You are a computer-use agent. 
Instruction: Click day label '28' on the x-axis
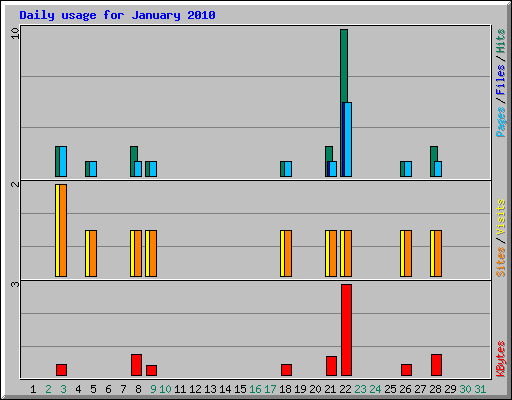pos(435,389)
